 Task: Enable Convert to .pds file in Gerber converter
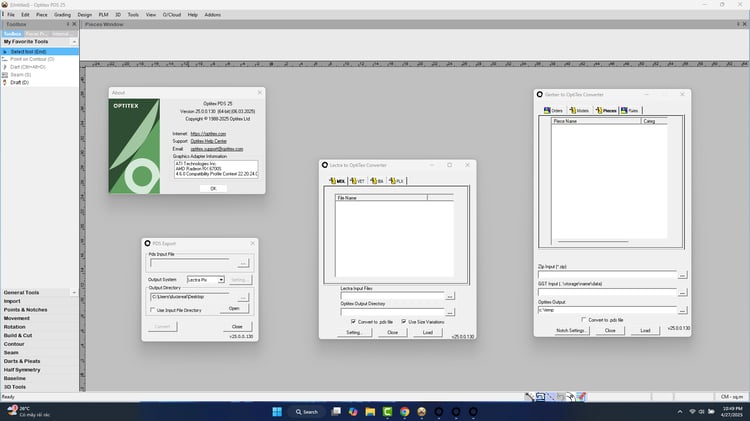(584, 320)
